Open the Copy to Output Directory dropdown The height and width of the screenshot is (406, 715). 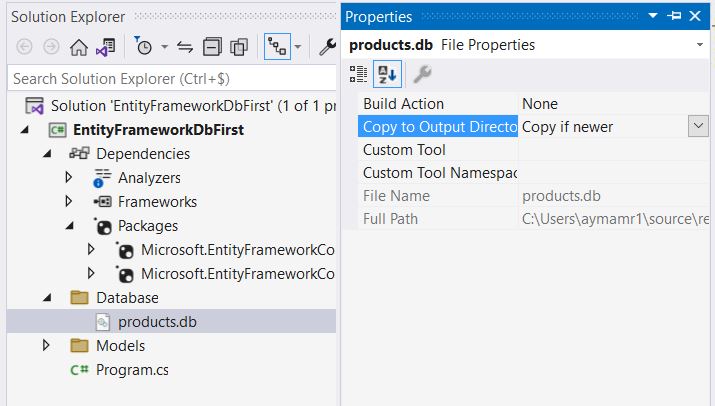click(x=698, y=126)
